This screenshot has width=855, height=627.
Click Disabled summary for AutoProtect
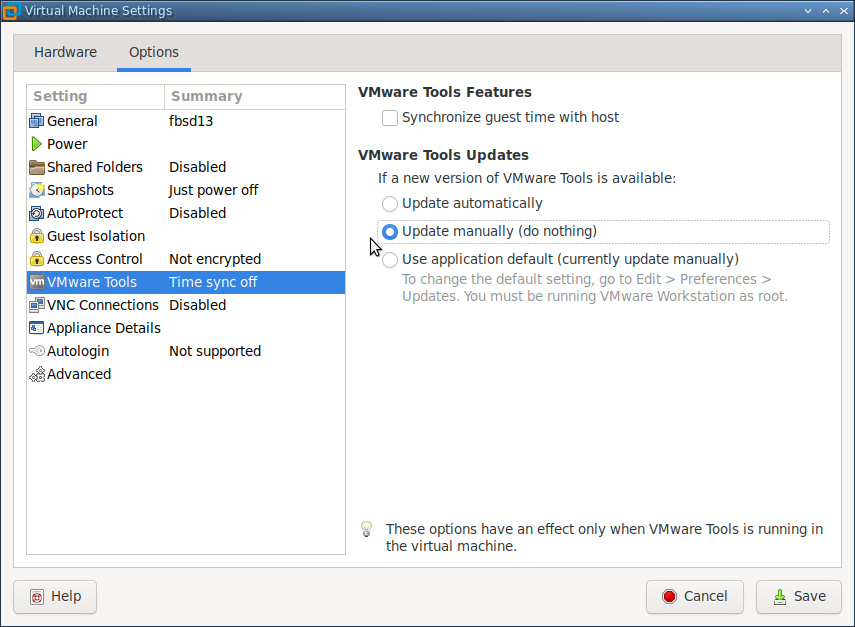(x=197, y=213)
